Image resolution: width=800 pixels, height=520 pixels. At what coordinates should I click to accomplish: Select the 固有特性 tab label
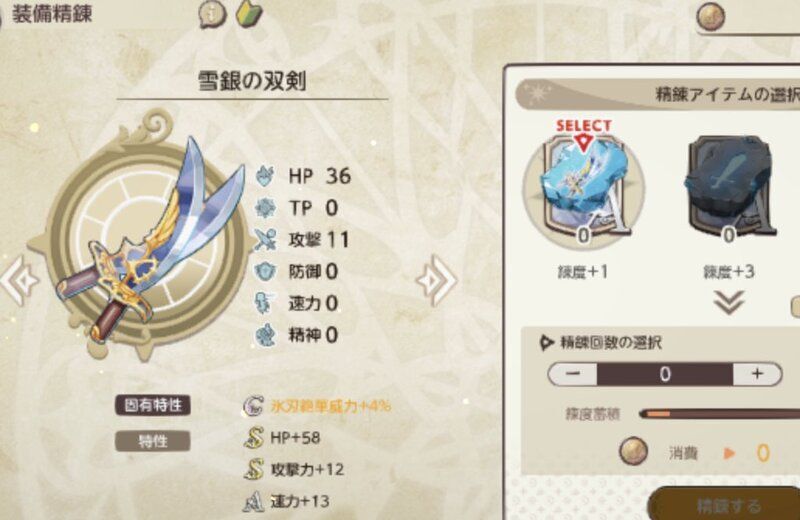[153, 405]
